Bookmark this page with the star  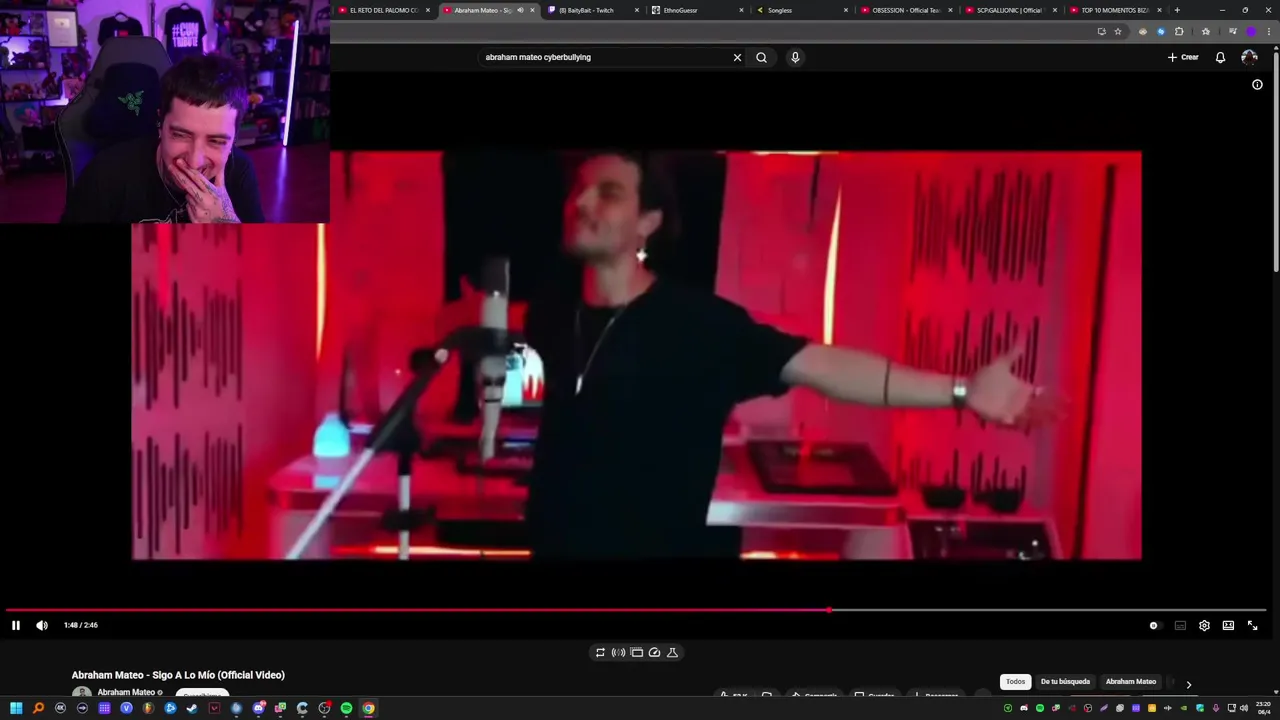click(1118, 31)
